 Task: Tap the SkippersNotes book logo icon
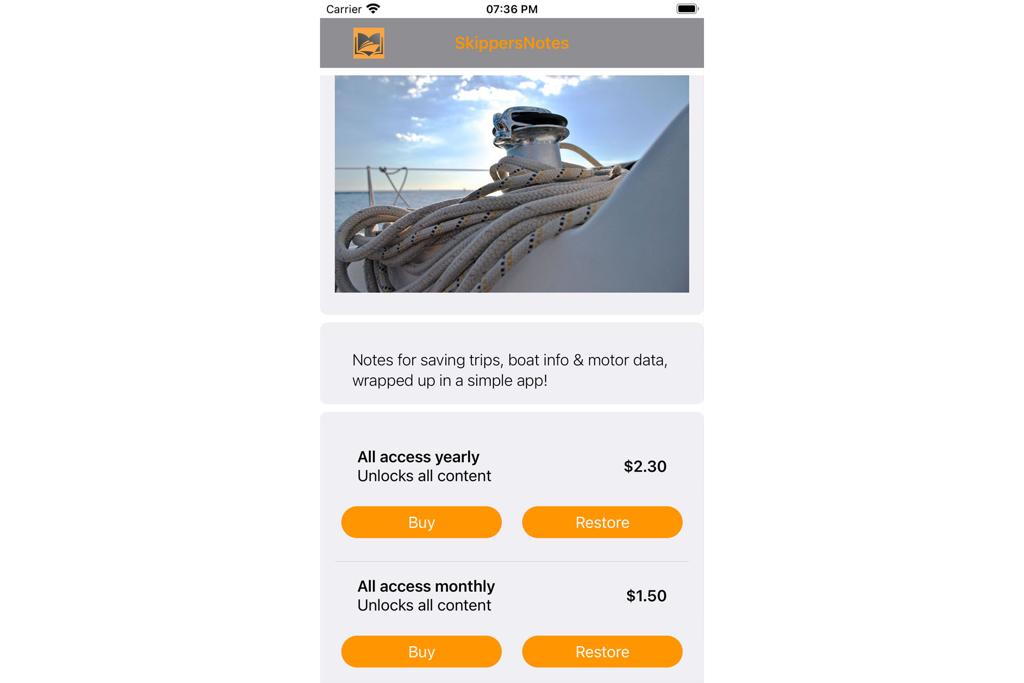click(x=368, y=43)
